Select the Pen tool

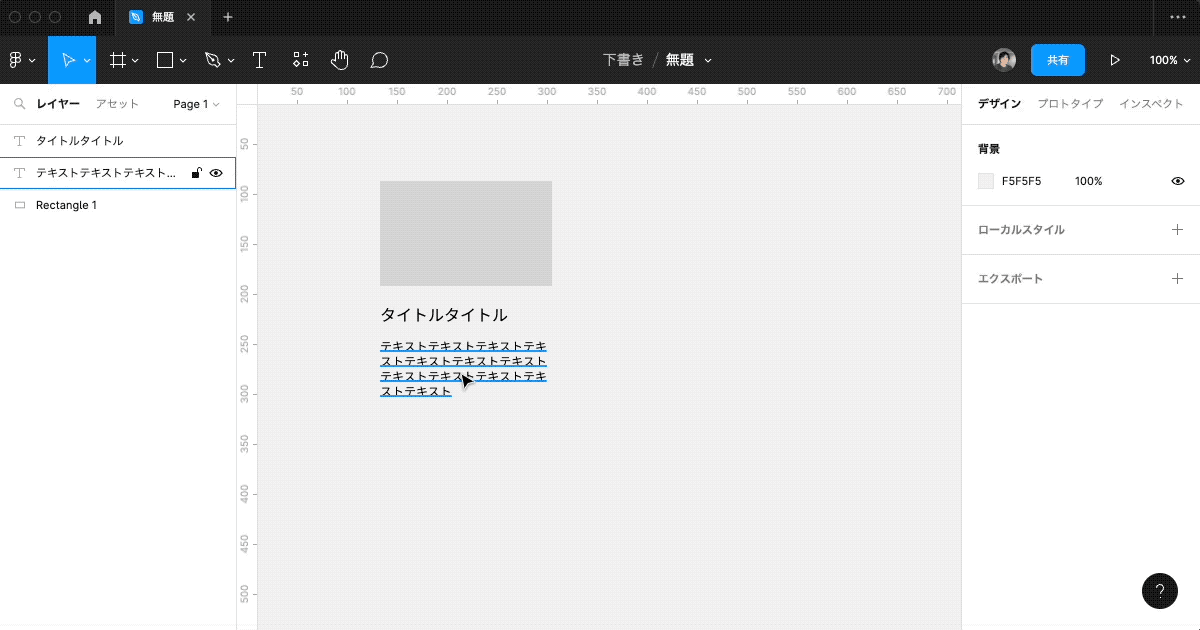pos(212,60)
